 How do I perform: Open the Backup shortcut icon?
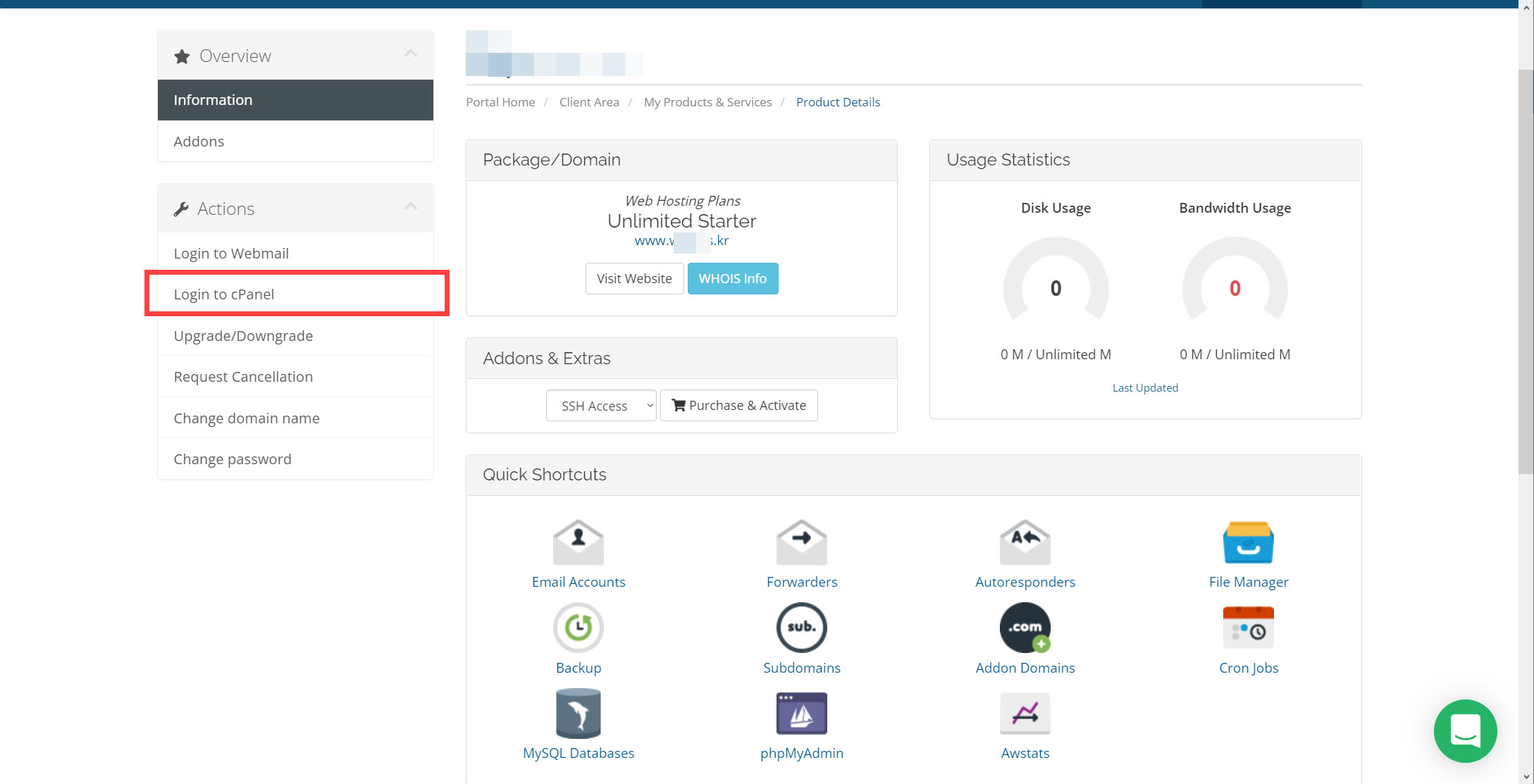578,627
